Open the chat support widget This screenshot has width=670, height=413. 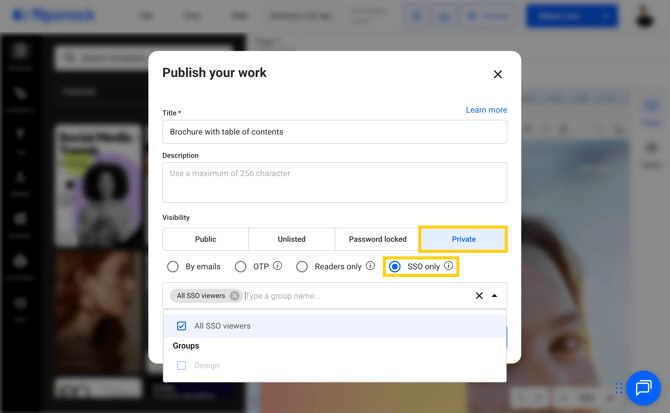643,388
